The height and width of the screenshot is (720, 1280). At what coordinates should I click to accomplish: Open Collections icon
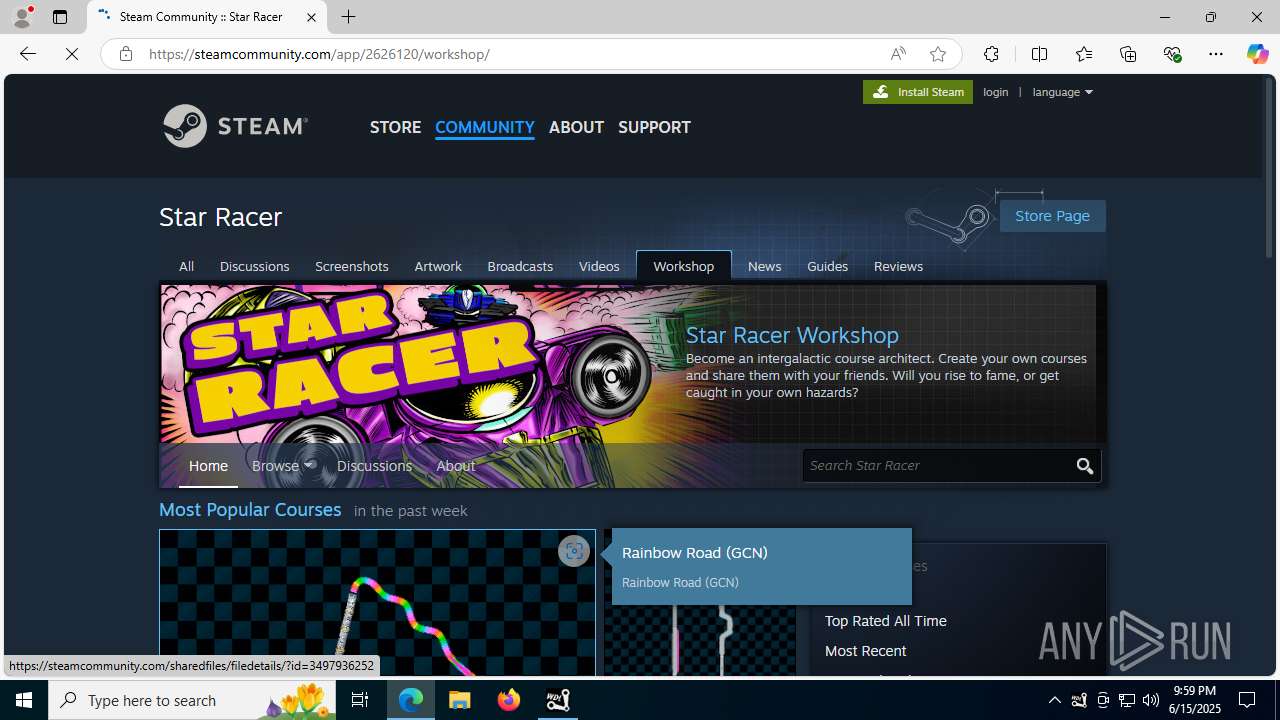point(1128,54)
